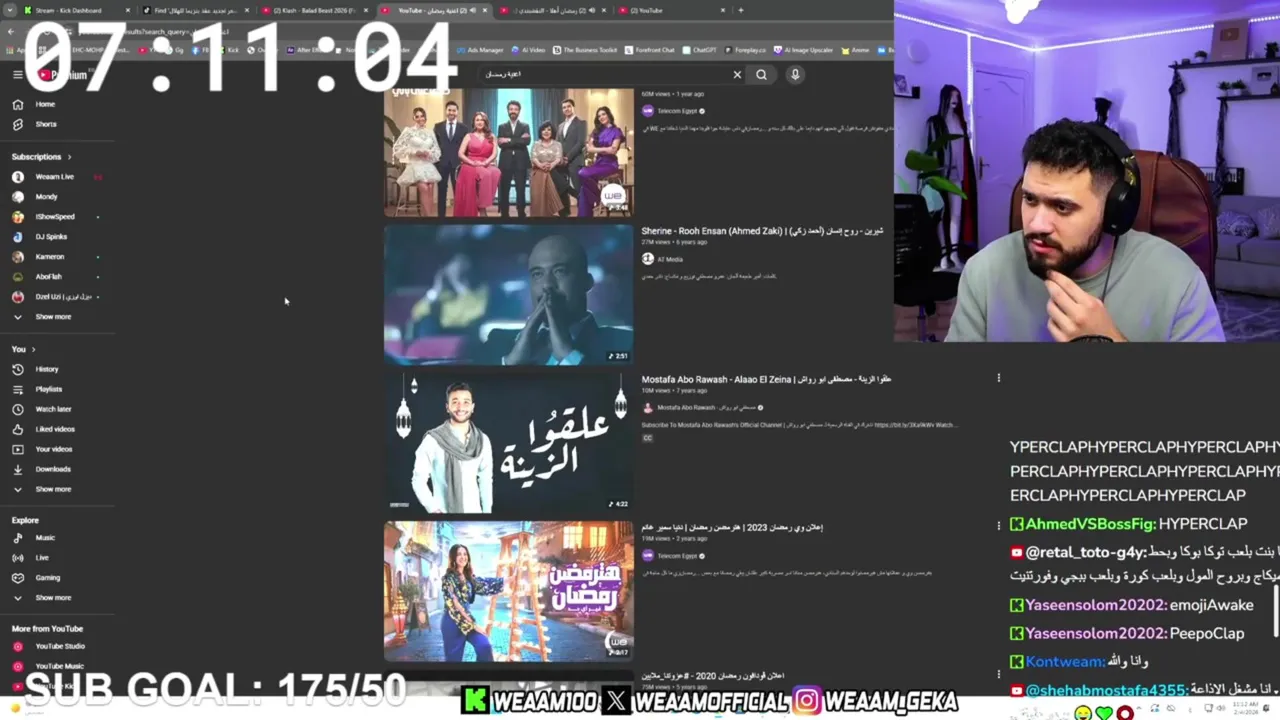1280x720 pixels.
Task: Open Mostafa Abo Rawash - Alaao El Zeina title
Action: click(x=766, y=379)
